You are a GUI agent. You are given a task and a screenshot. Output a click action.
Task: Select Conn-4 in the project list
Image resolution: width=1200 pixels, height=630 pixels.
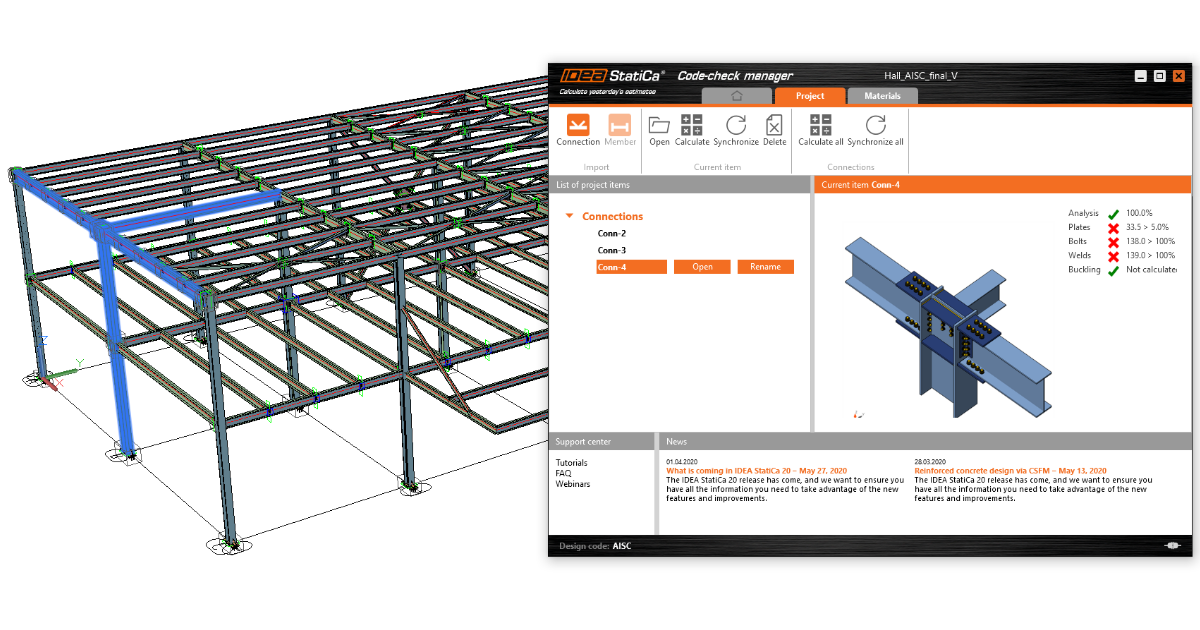(x=631, y=267)
